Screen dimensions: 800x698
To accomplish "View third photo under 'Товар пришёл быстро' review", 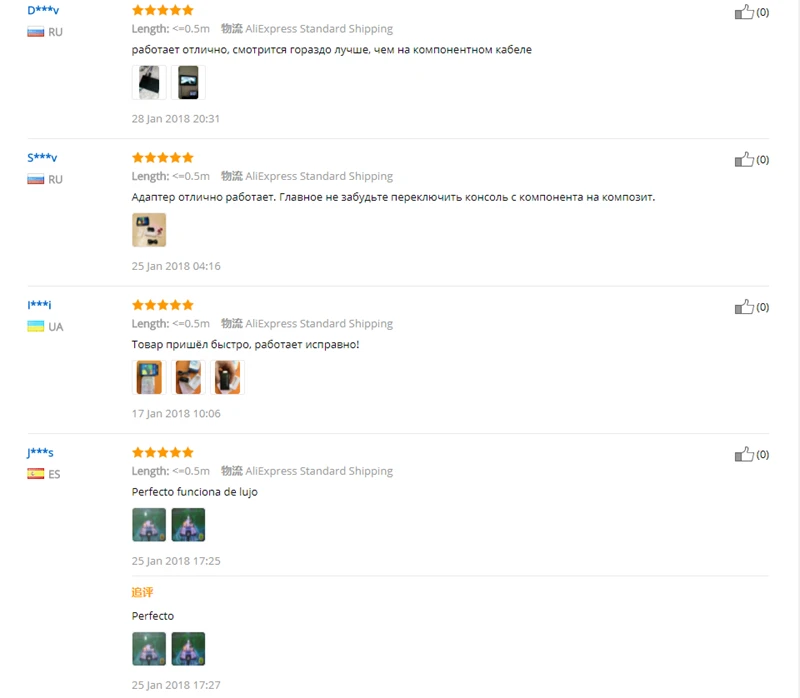I will 228,377.
